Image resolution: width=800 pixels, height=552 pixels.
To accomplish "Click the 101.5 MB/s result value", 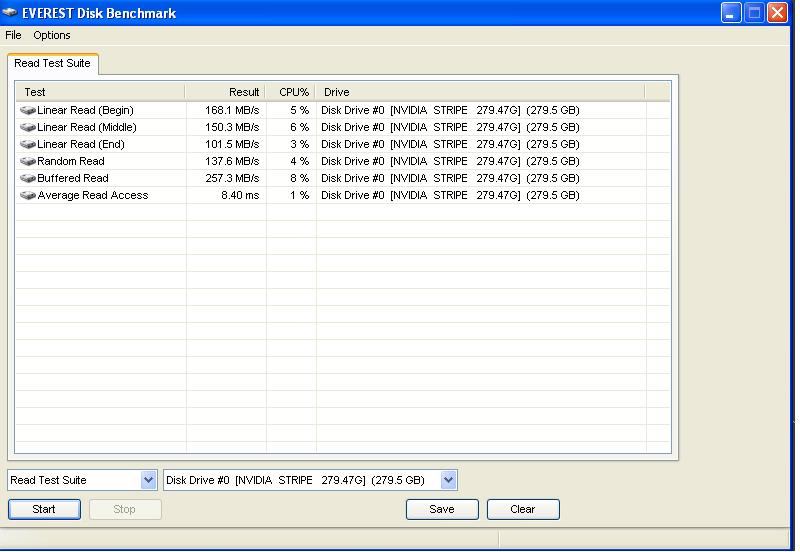I will click(x=232, y=144).
